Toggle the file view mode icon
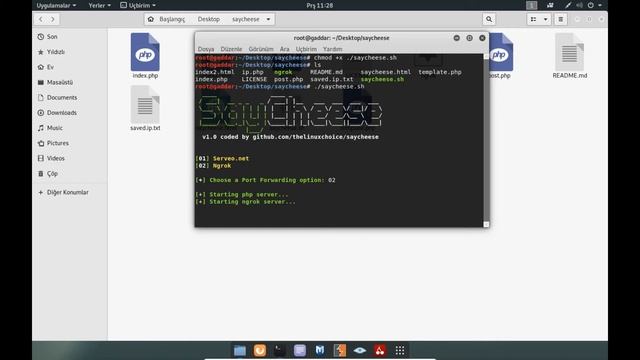The image size is (640, 360). pyautogui.click(x=533, y=19)
